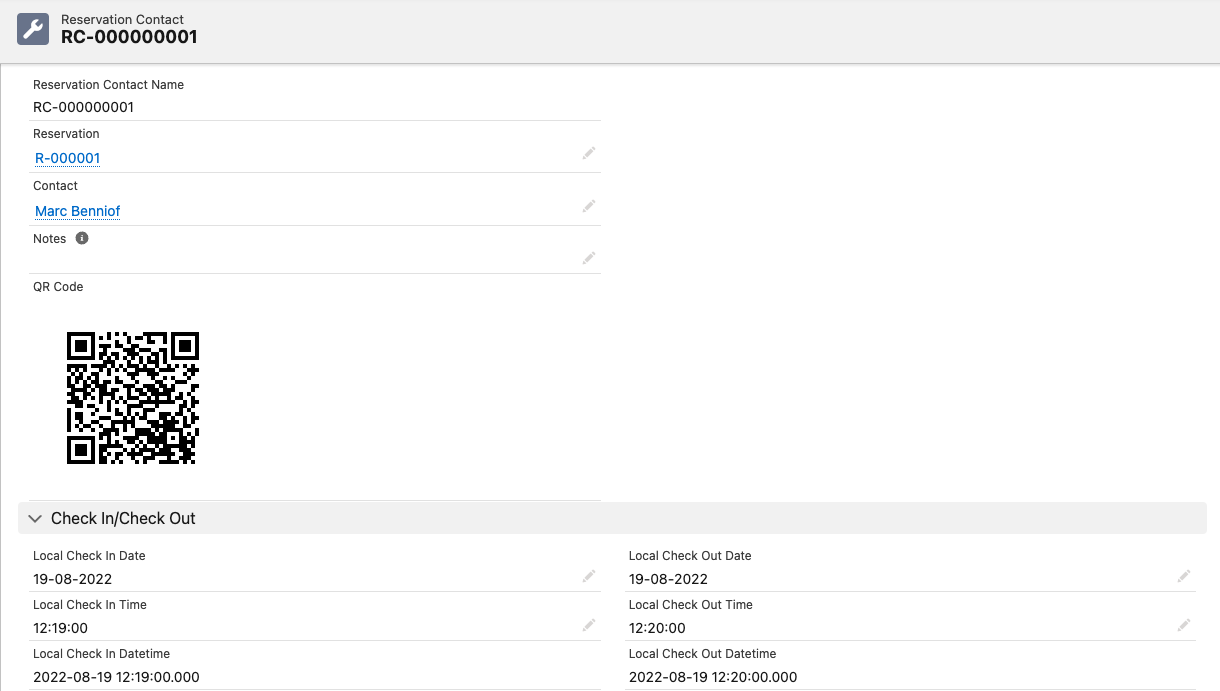Click pencil icon for Local Check Out Time

(x=1183, y=625)
